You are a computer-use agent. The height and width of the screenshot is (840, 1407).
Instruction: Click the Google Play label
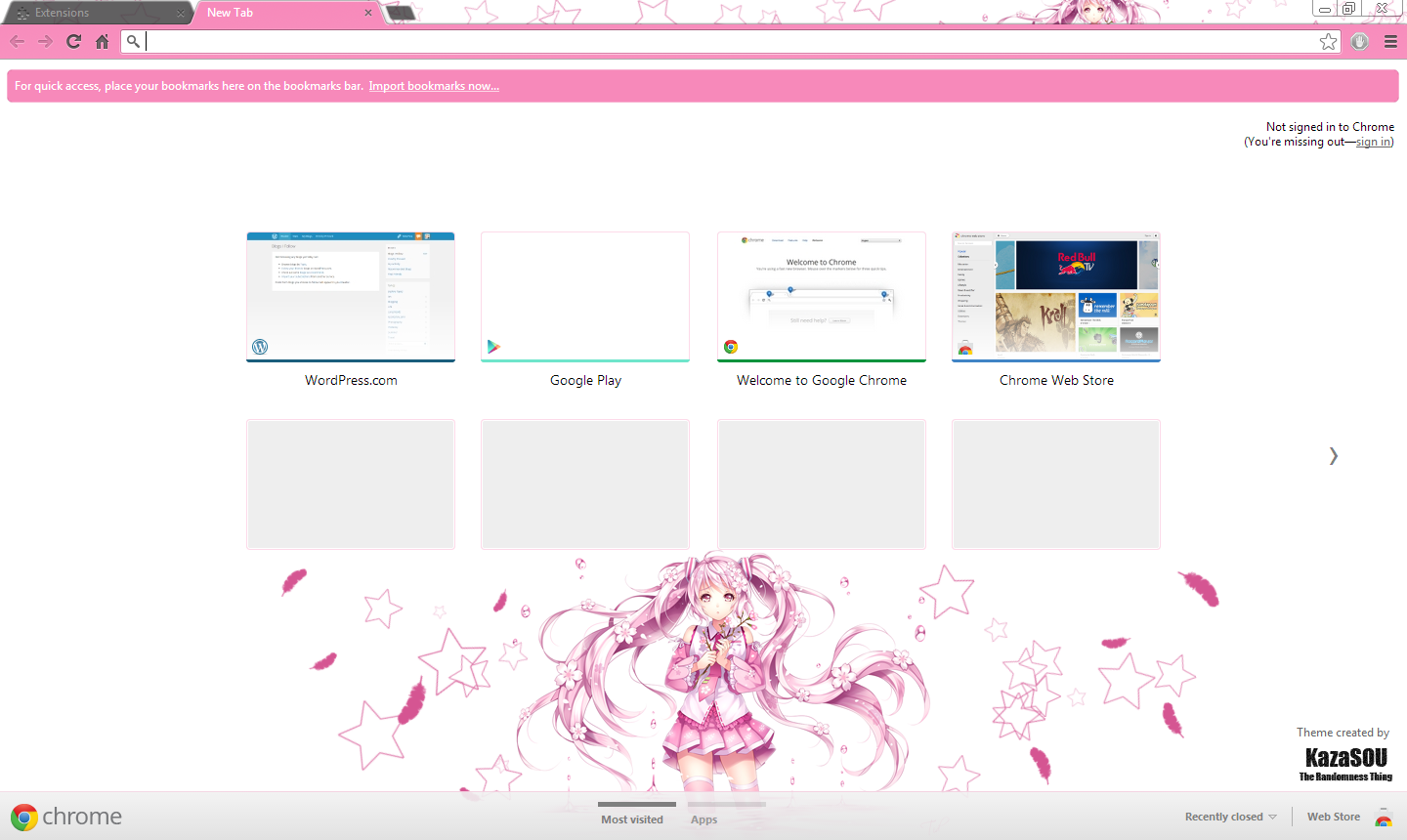click(x=585, y=380)
